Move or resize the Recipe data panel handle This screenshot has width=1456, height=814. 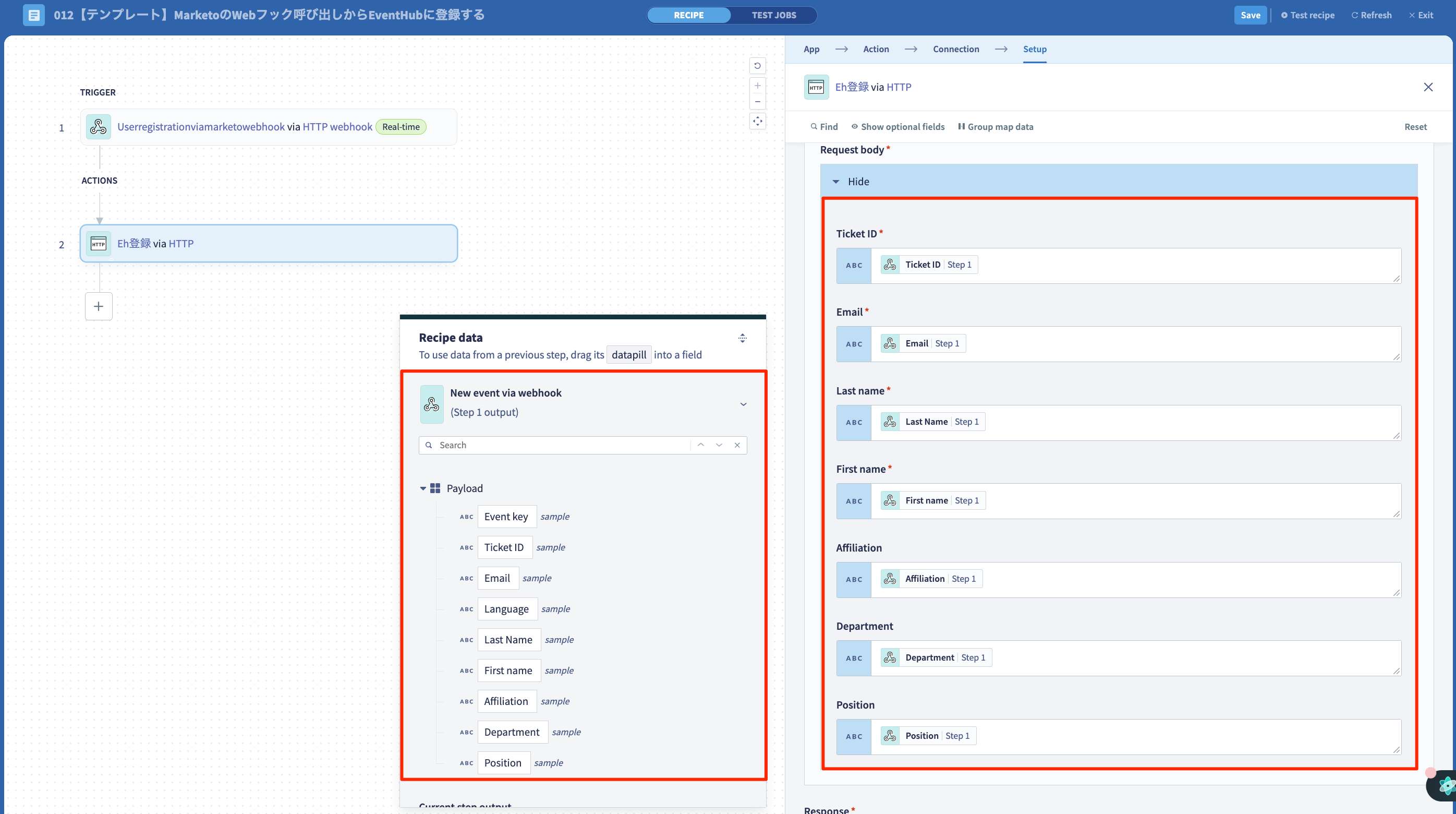742,338
